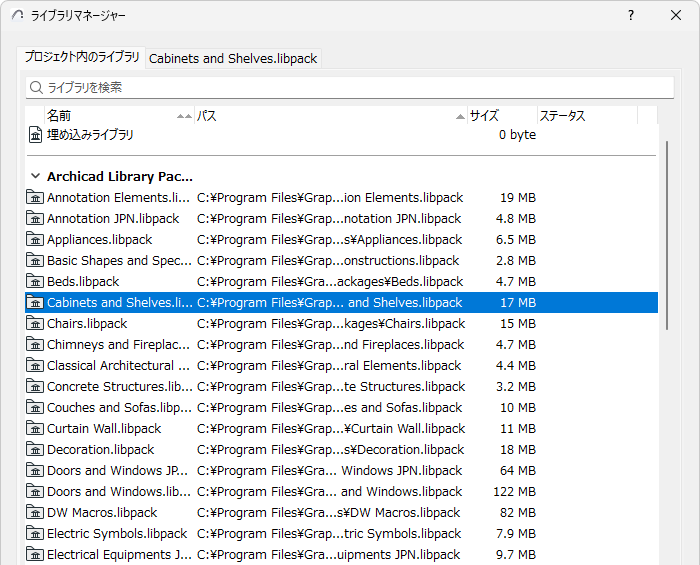
Task: Select the 埋め込みライブラリ row name
Action: [90, 135]
